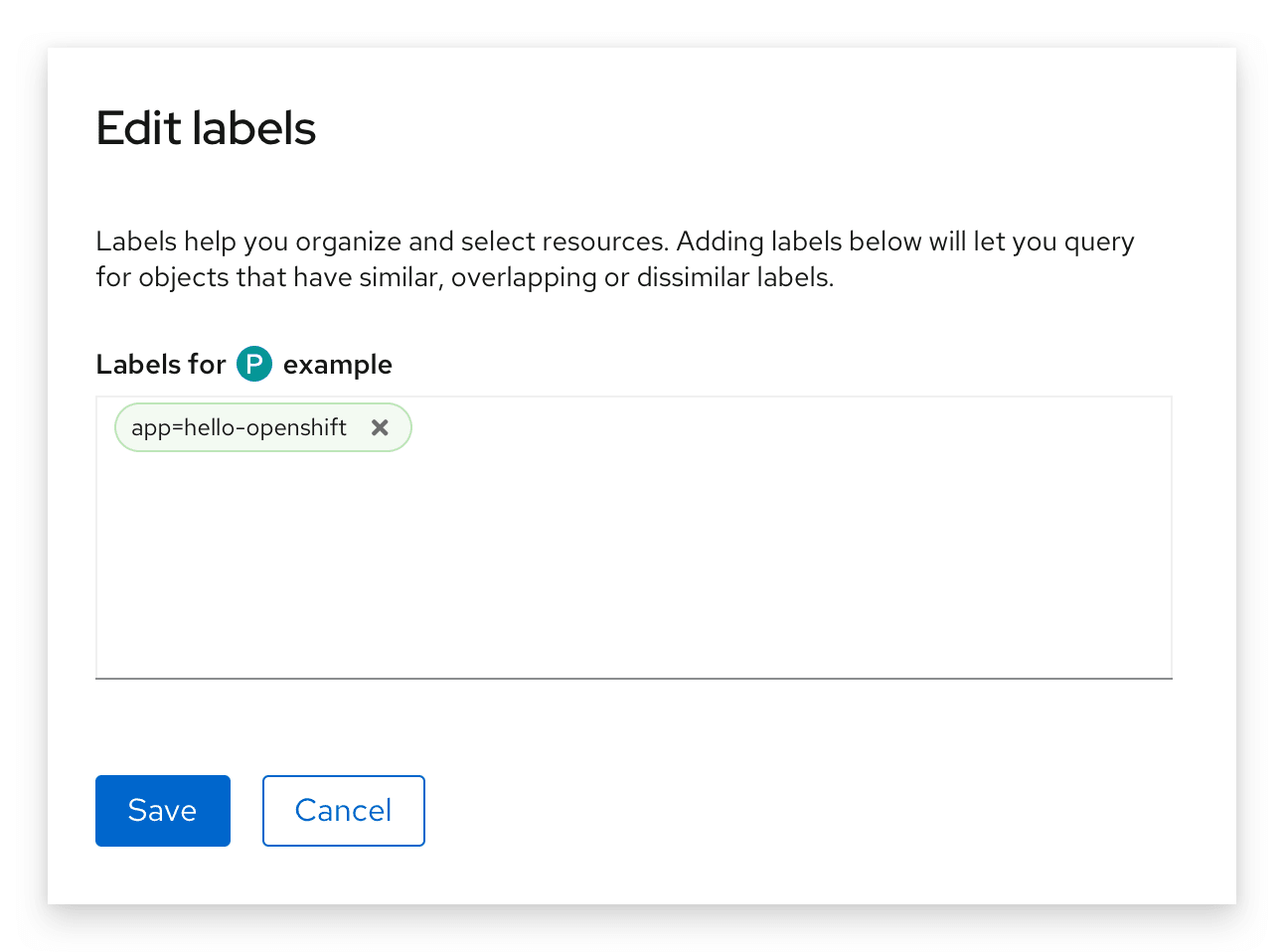Image resolution: width=1284 pixels, height=952 pixels.
Task: Click the teal P resource badge
Action: 254,365
